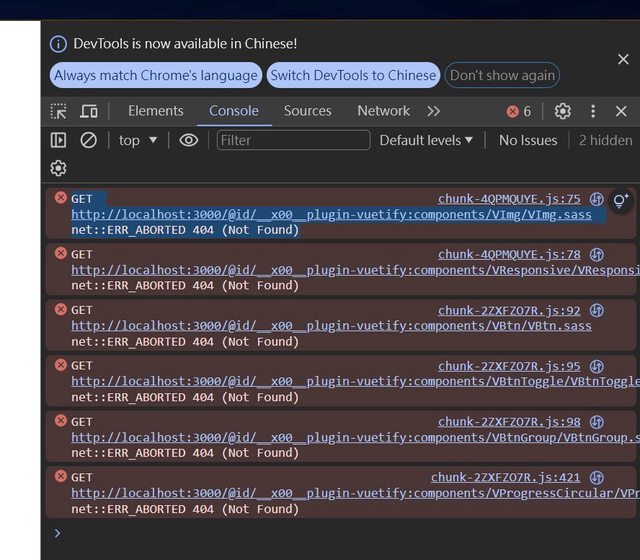Activate the inspect element picker icon
Image resolution: width=640 pixels, height=560 pixels.
[x=58, y=111]
